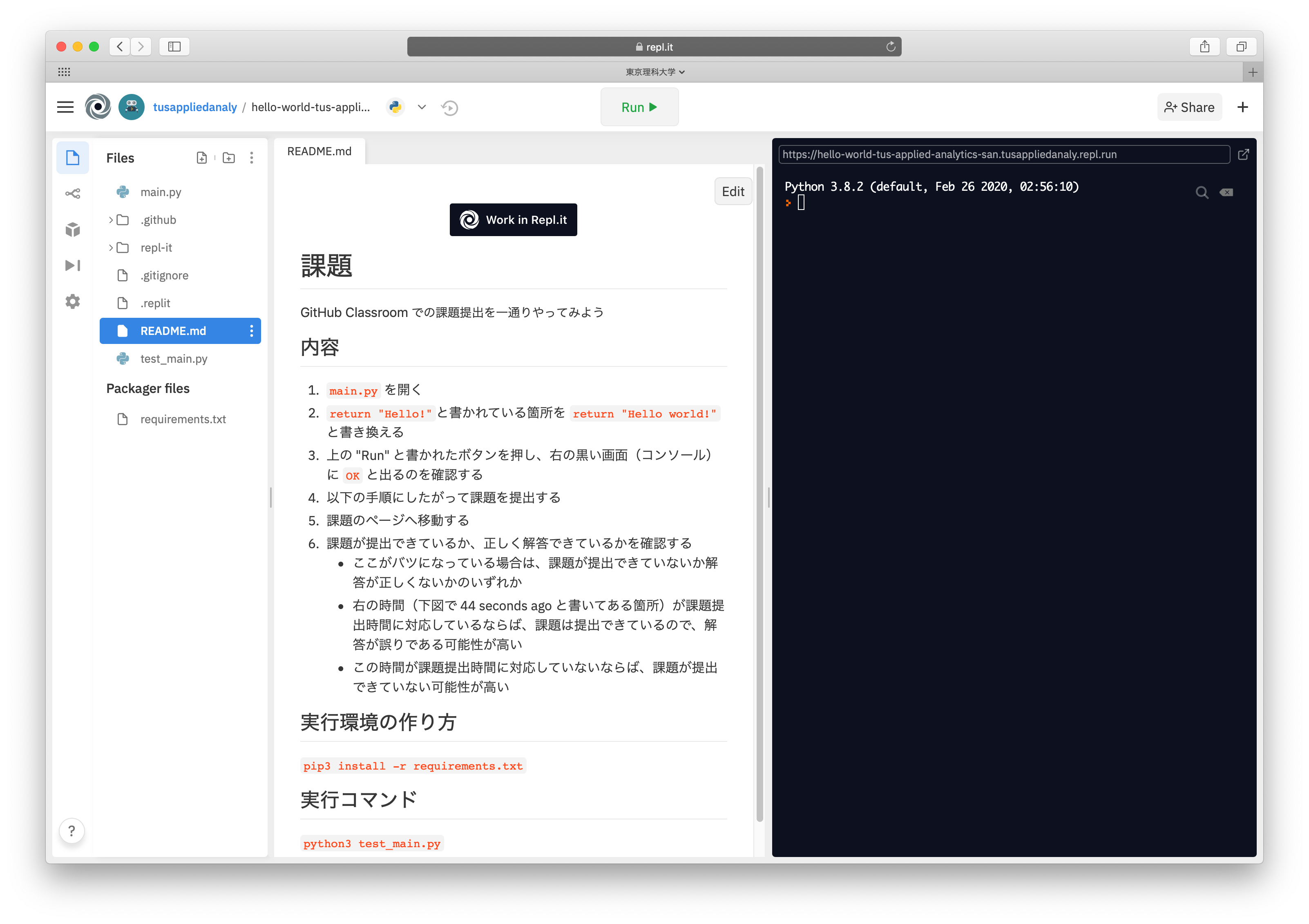
Task: Open the tusappliedanaly user avatar
Action: pyautogui.click(x=132, y=107)
